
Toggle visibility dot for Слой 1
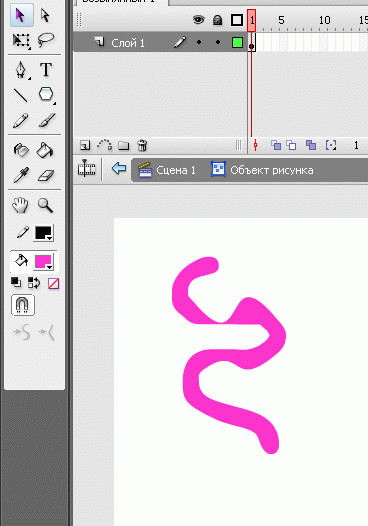[x=199, y=42]
